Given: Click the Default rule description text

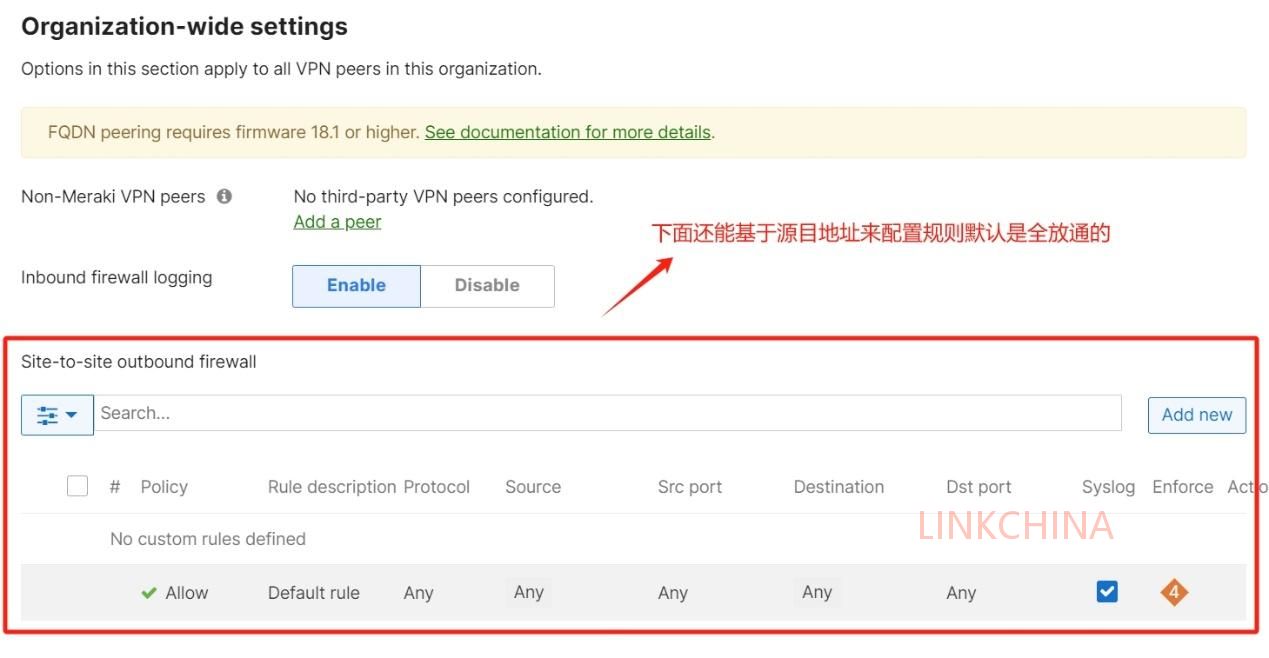Looking at the screenshot, I should 314,593.
